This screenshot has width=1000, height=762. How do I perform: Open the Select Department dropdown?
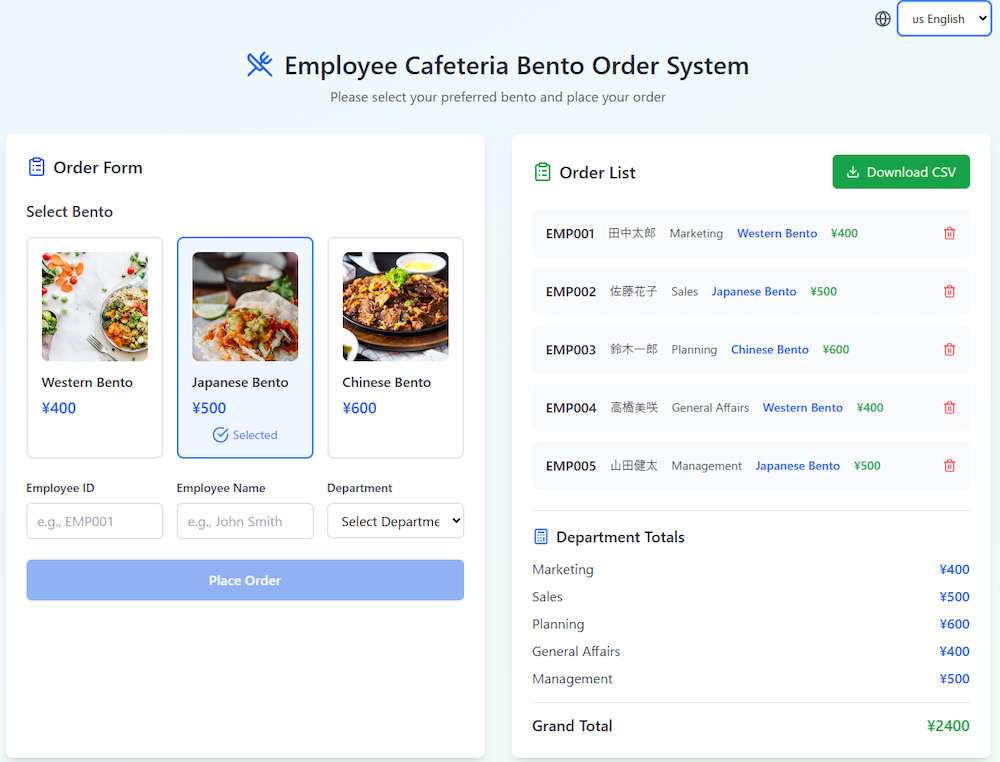(x=395, y=521)
